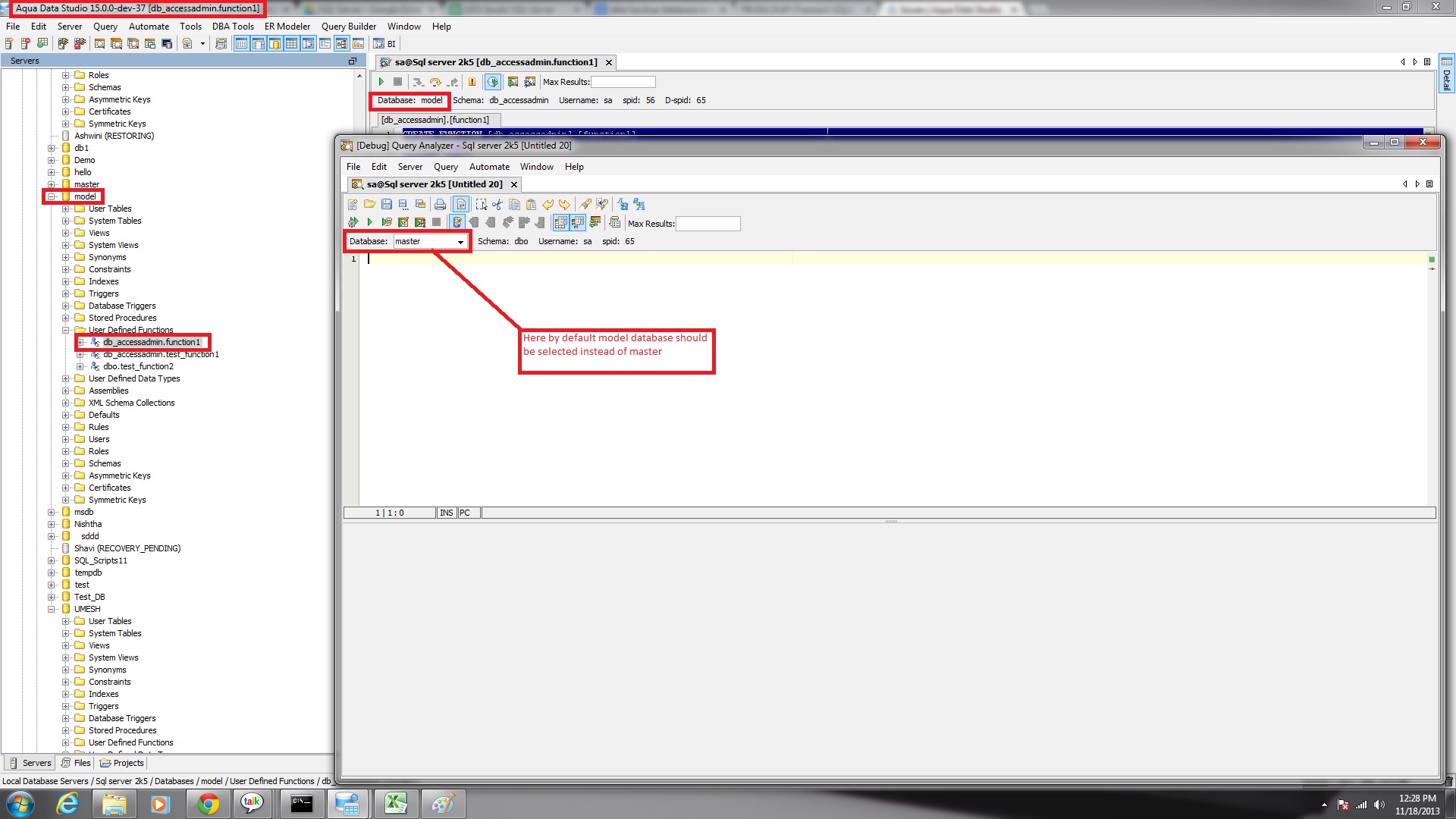Toggle the auto-commit toolbar button

pos(457,222)
